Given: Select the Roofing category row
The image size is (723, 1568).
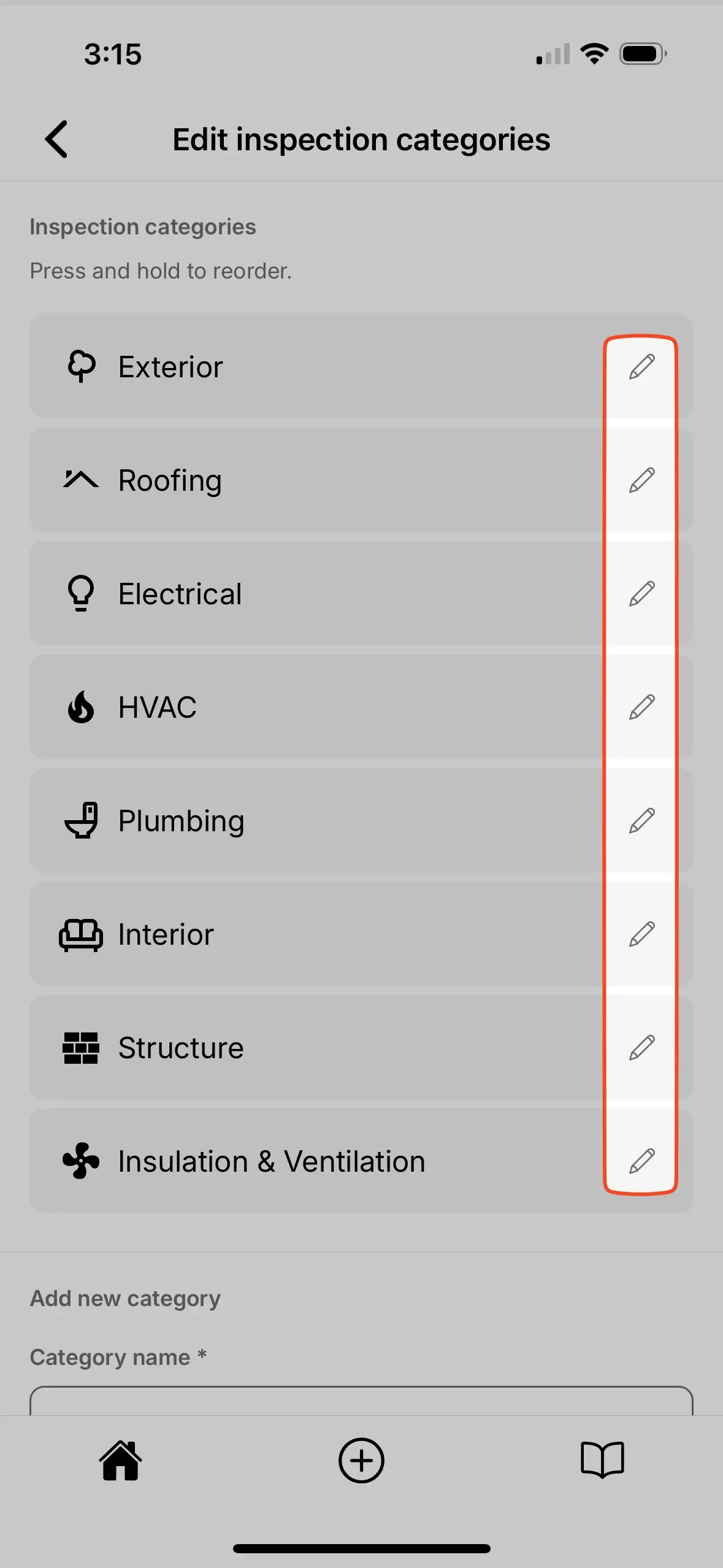Looking at the screenshot, I should click(x=307, y=480).
